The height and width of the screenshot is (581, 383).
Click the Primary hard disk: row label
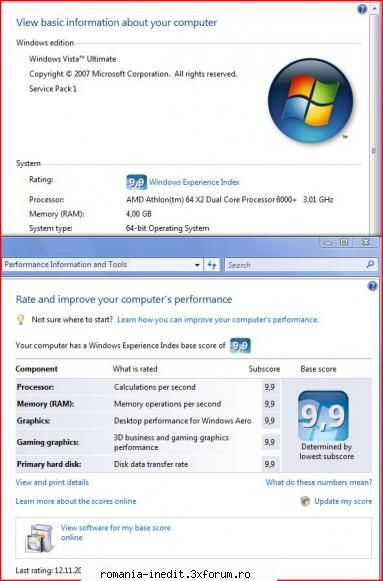coord(49,464)
